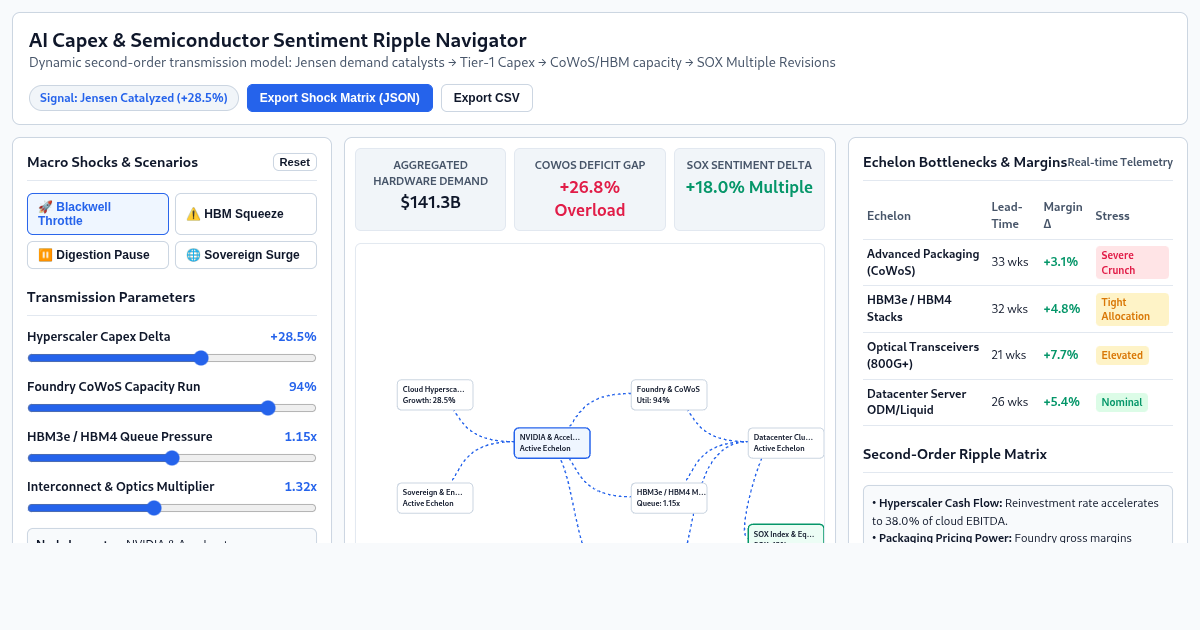The image size is (1200, 630).
Task: Click the Signal: Jensen Catalyzed badge
Action: pos(134,98)
